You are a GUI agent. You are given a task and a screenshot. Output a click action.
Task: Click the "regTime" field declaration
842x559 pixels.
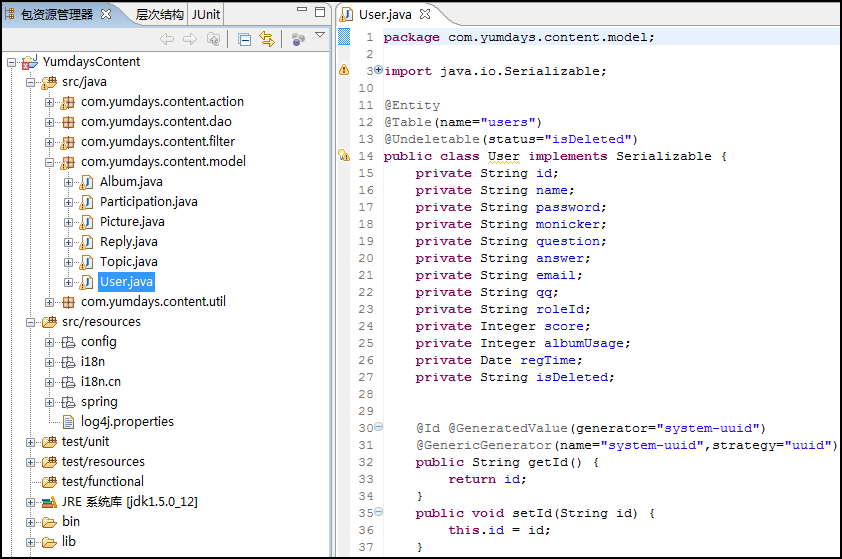(547, 360)
